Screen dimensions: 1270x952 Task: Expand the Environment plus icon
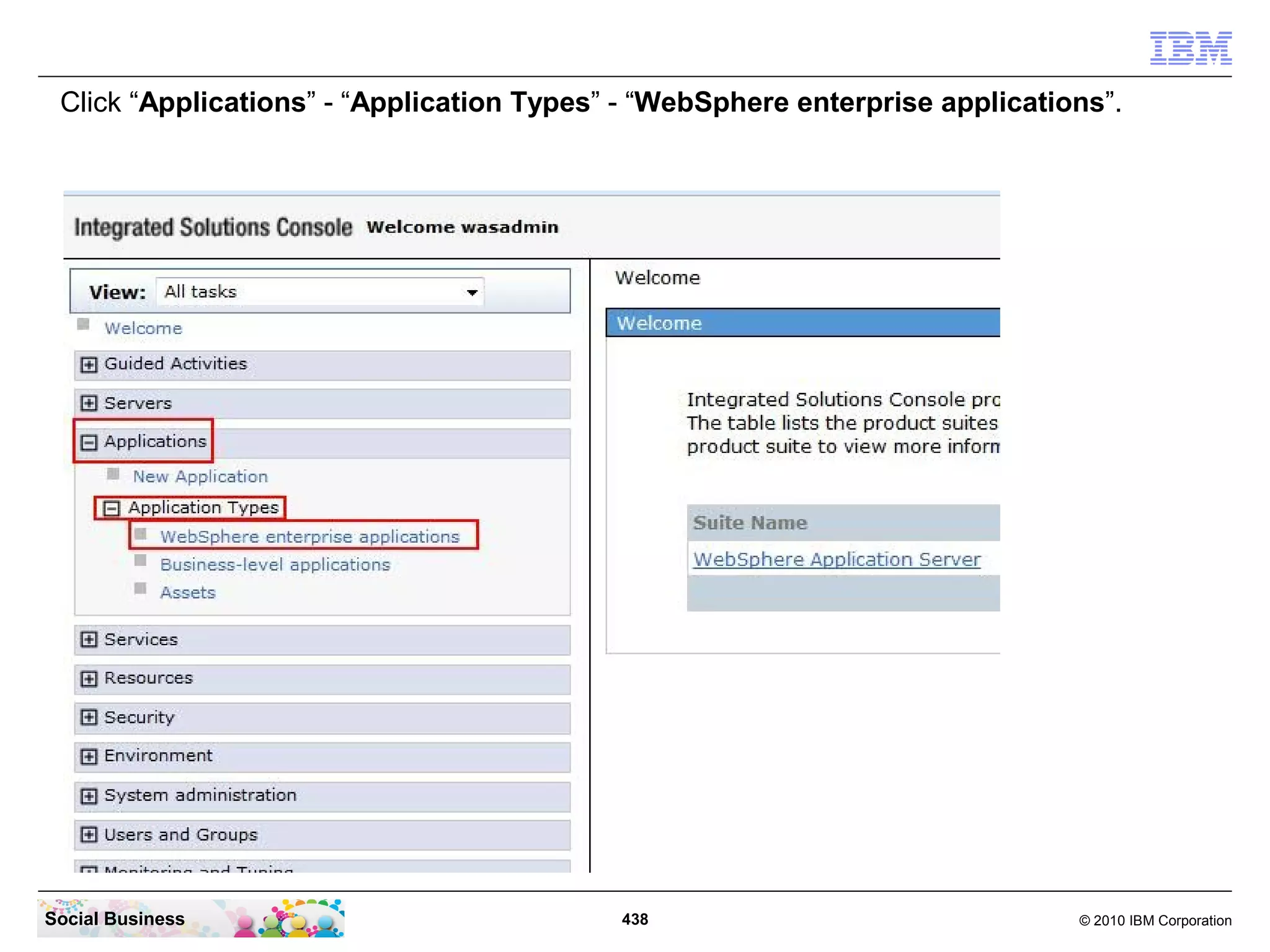89,757
